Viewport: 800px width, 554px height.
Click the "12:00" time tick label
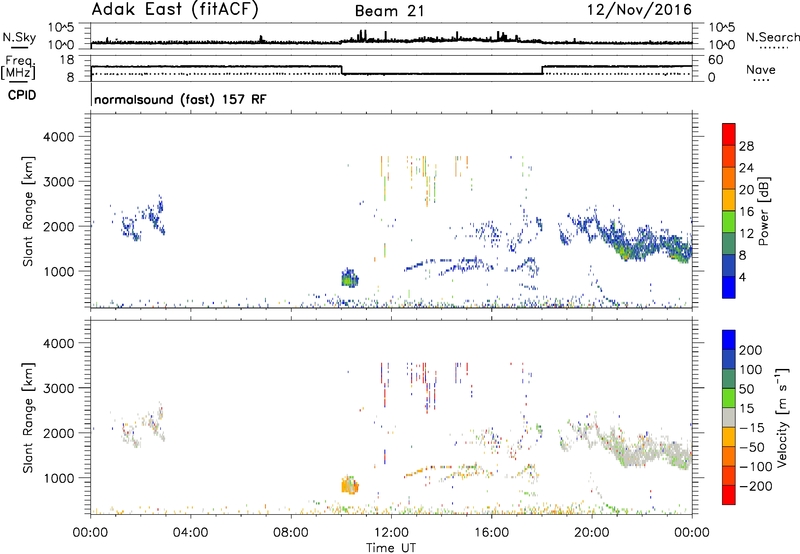coord(391,533)
